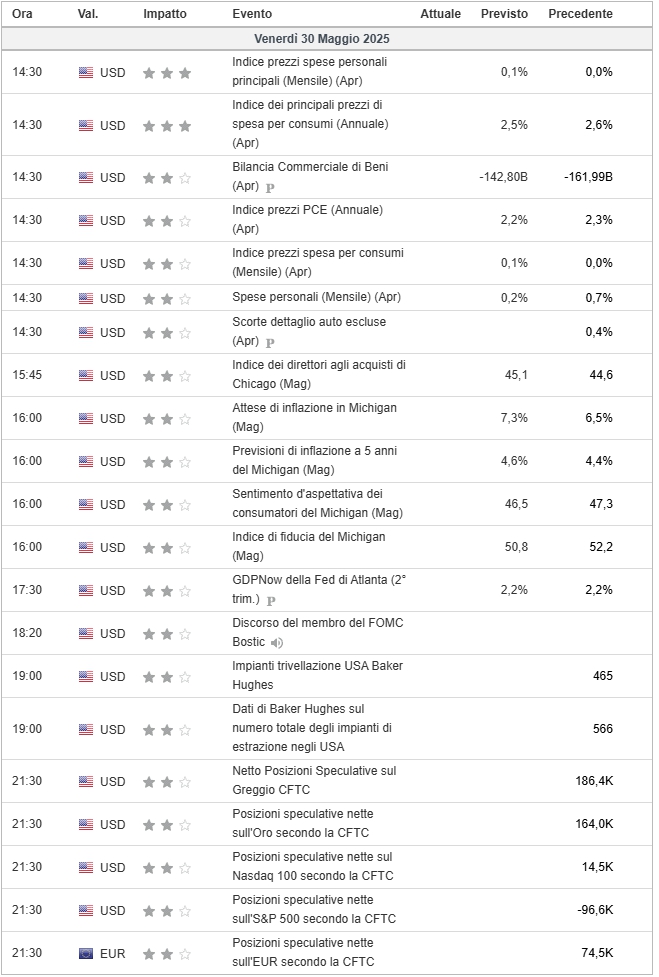This screenshot has height=977, width=659.
Task: Click the P icon next to Scorte dettaglio auto escluse
Action: point(270,342)
